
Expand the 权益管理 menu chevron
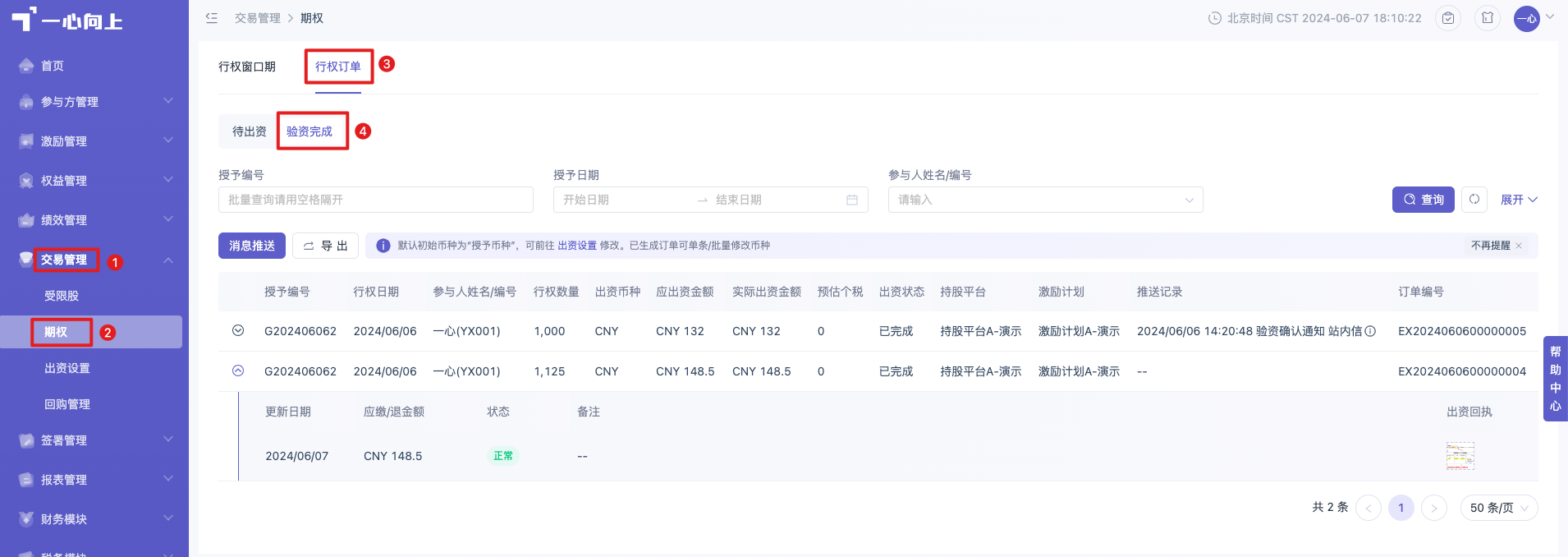(168, 180)
